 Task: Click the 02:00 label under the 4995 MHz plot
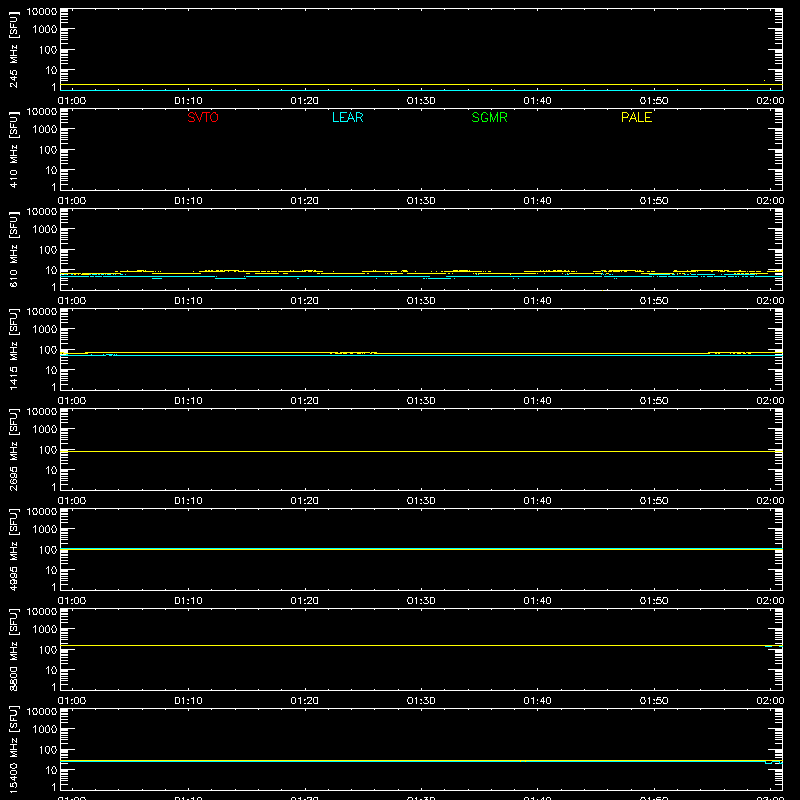(x=770, y=601)
